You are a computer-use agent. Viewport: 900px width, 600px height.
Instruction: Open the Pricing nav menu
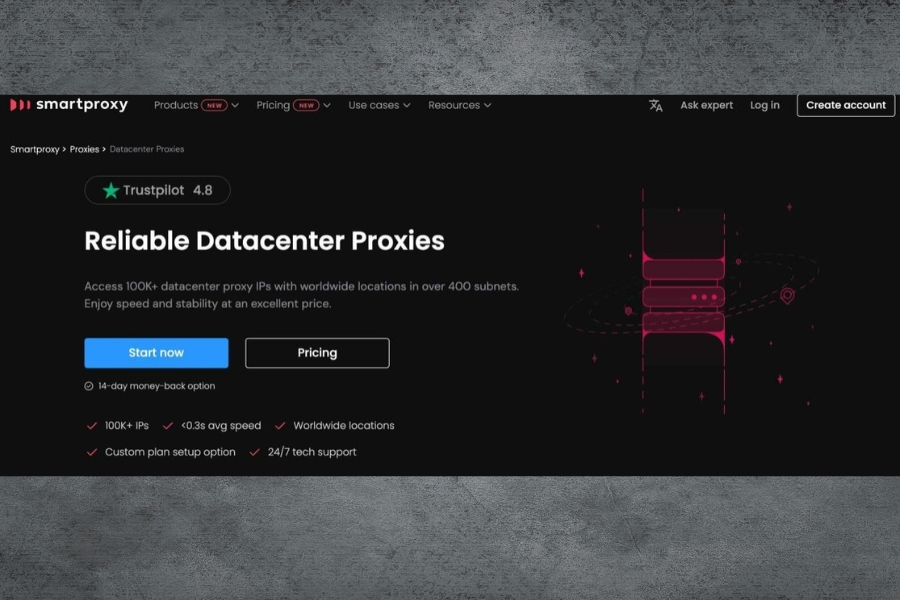click(x=273, y=105)
